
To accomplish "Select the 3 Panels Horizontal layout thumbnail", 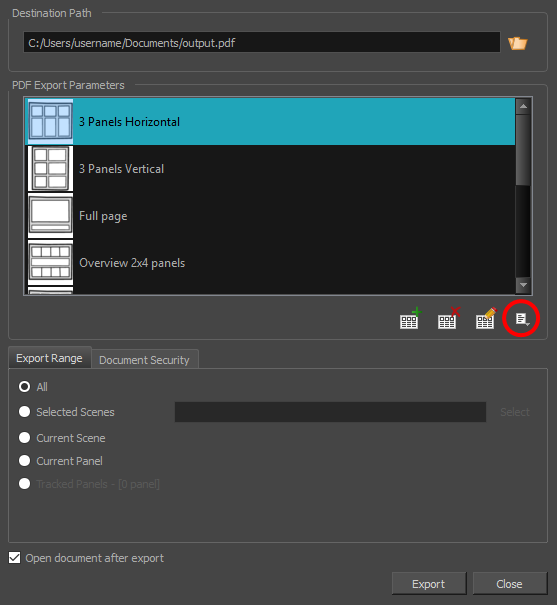I will 51,122.
